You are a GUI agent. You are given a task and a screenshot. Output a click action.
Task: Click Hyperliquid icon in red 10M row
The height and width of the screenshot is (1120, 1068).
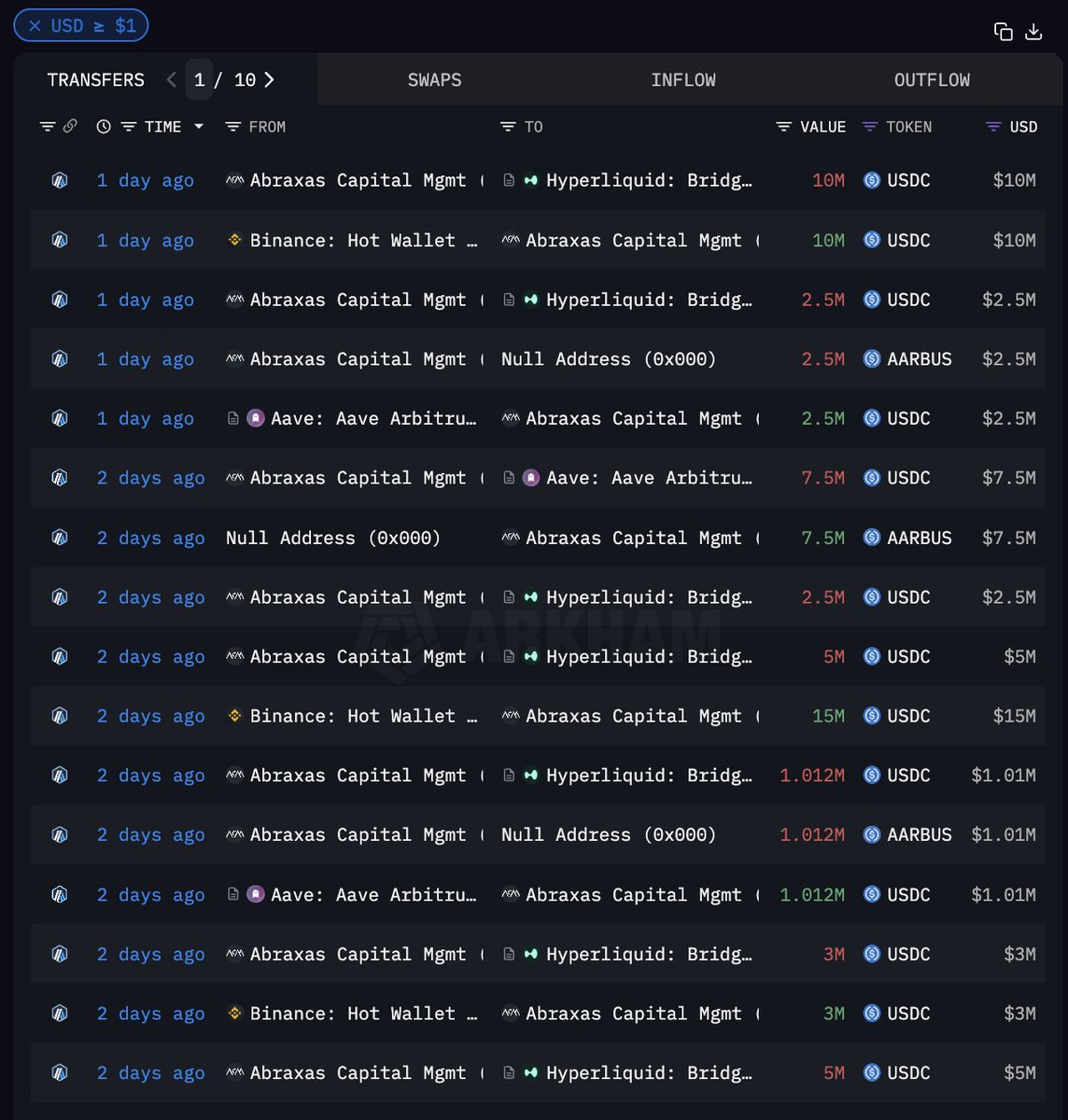click(x=531, y=180)
